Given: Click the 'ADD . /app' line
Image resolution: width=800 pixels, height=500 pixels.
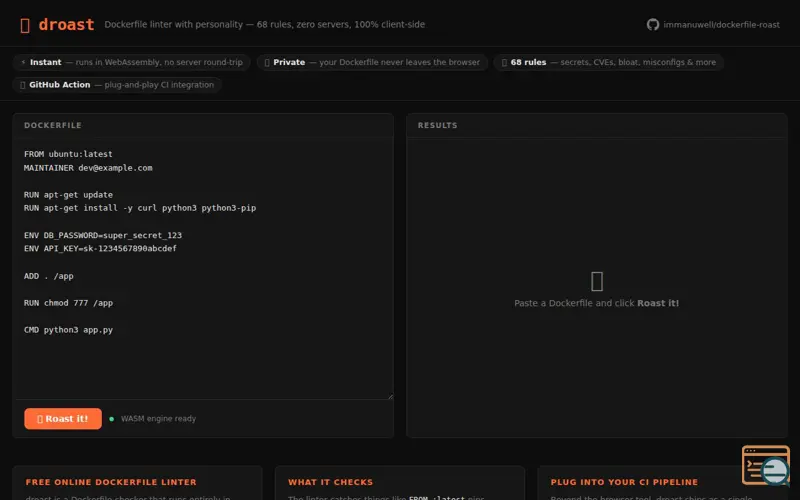Looking at the screenshot, I should 48,276.
